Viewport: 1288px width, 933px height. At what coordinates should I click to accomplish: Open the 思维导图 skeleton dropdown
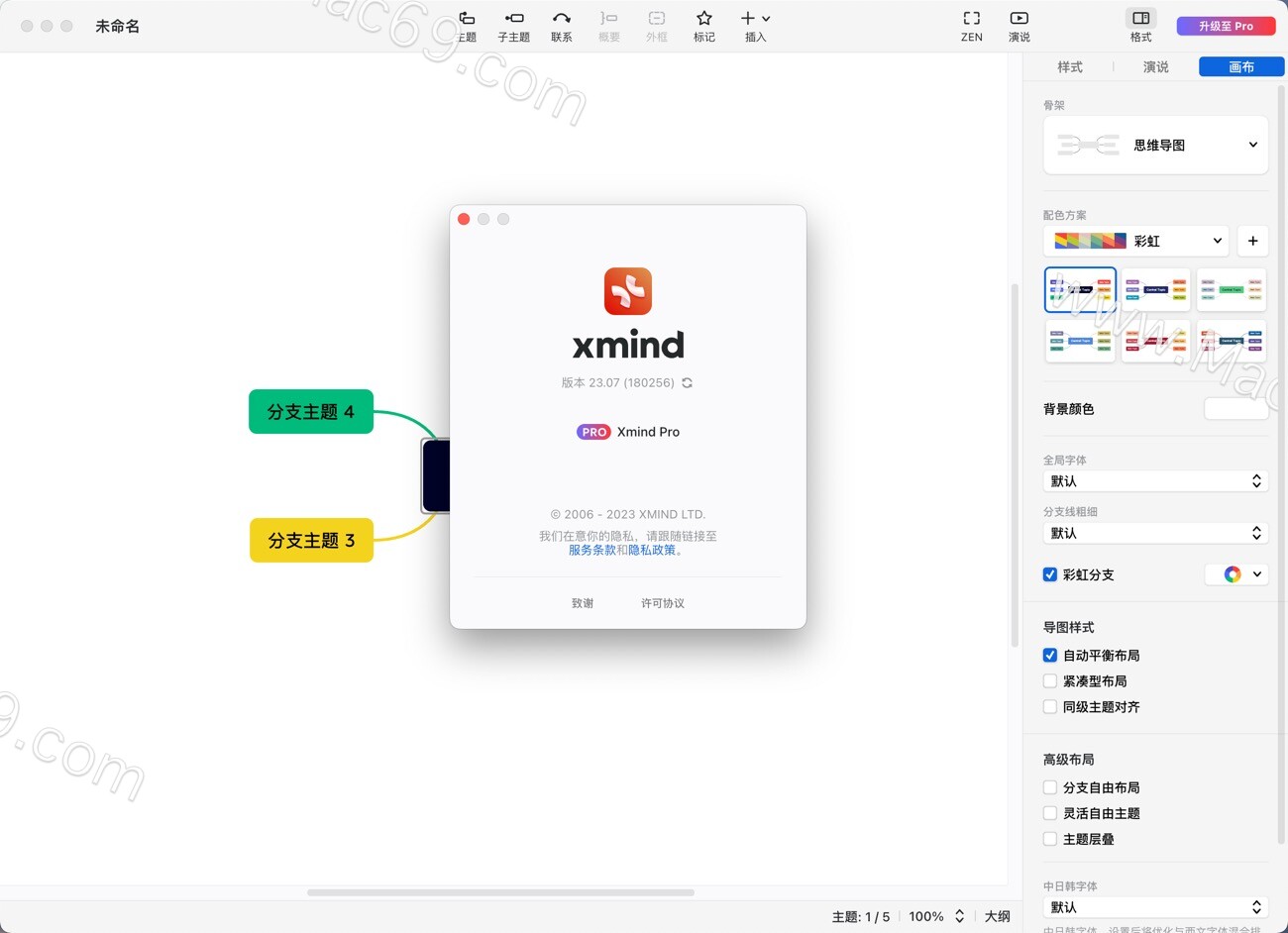click(x=1156, y=145)
